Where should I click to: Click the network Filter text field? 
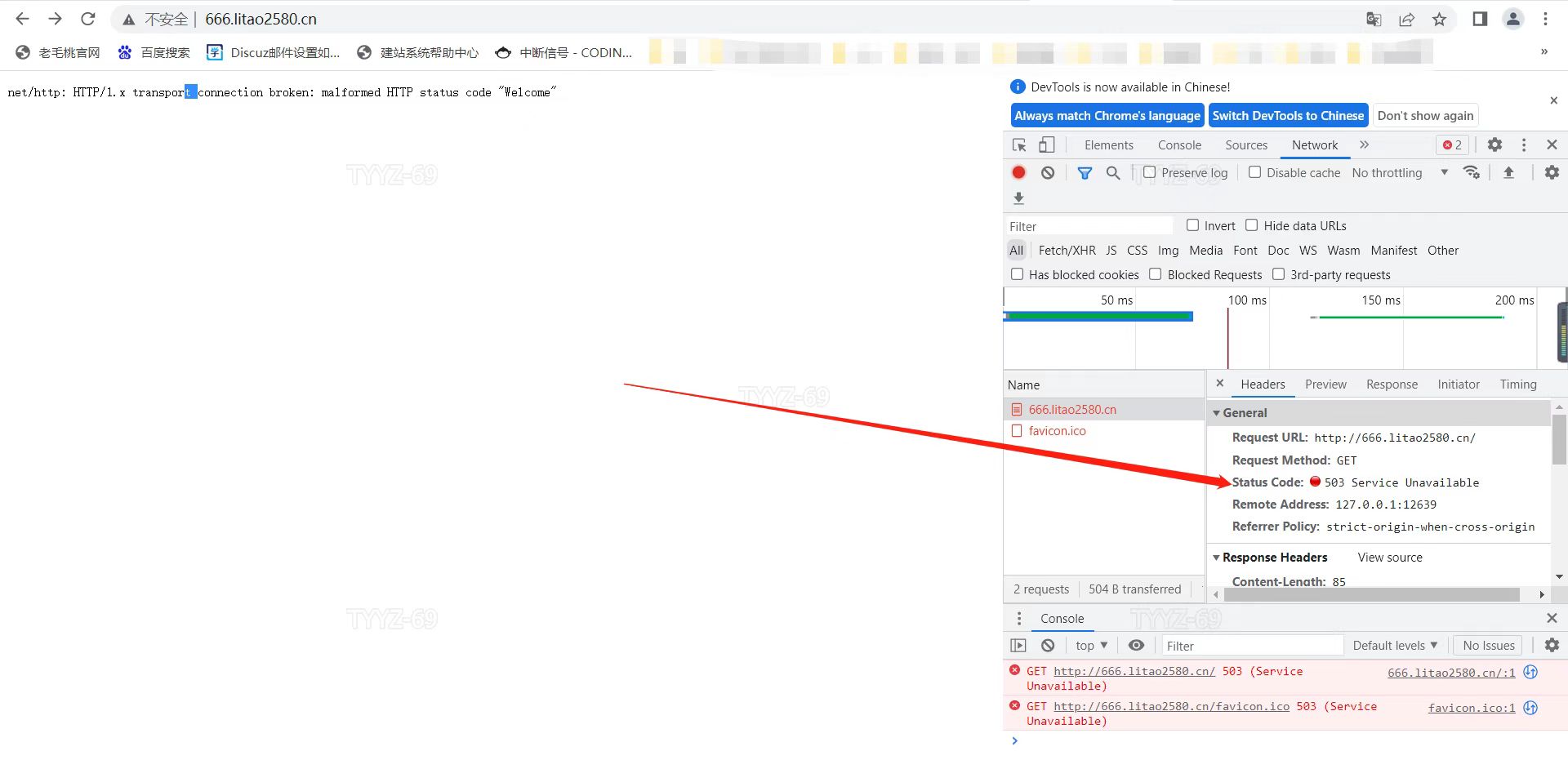click(x=1090, y=226)
